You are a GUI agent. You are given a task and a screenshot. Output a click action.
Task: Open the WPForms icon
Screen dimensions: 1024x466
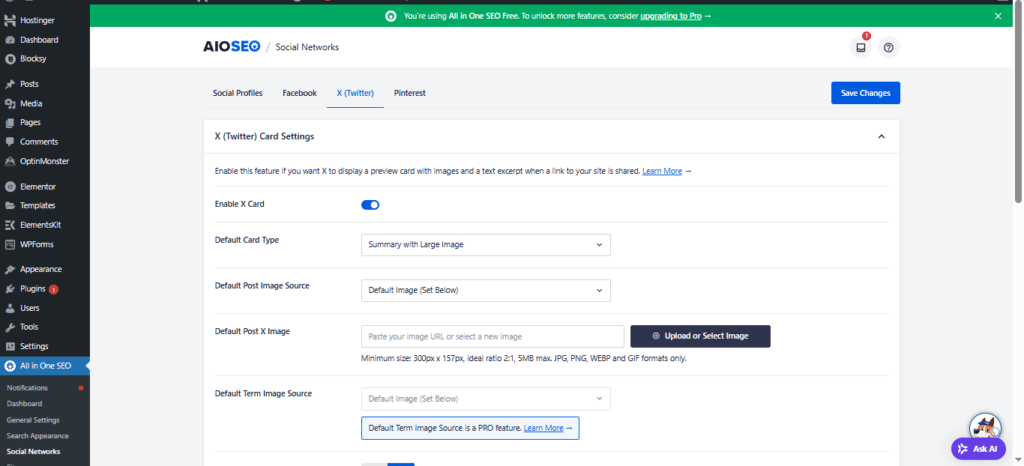click(x=10, y=245)
